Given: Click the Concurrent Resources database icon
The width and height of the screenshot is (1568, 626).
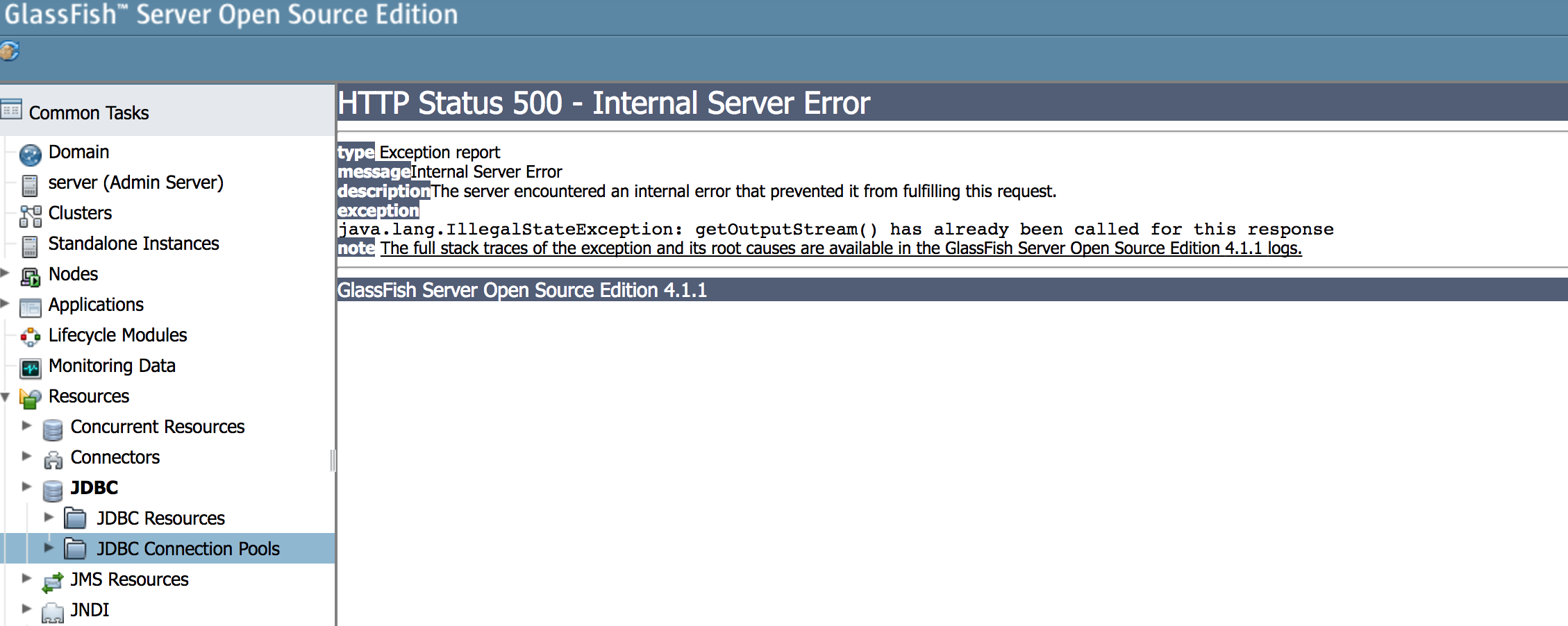Looking at the screenshot, I should [x=53, y=430].
